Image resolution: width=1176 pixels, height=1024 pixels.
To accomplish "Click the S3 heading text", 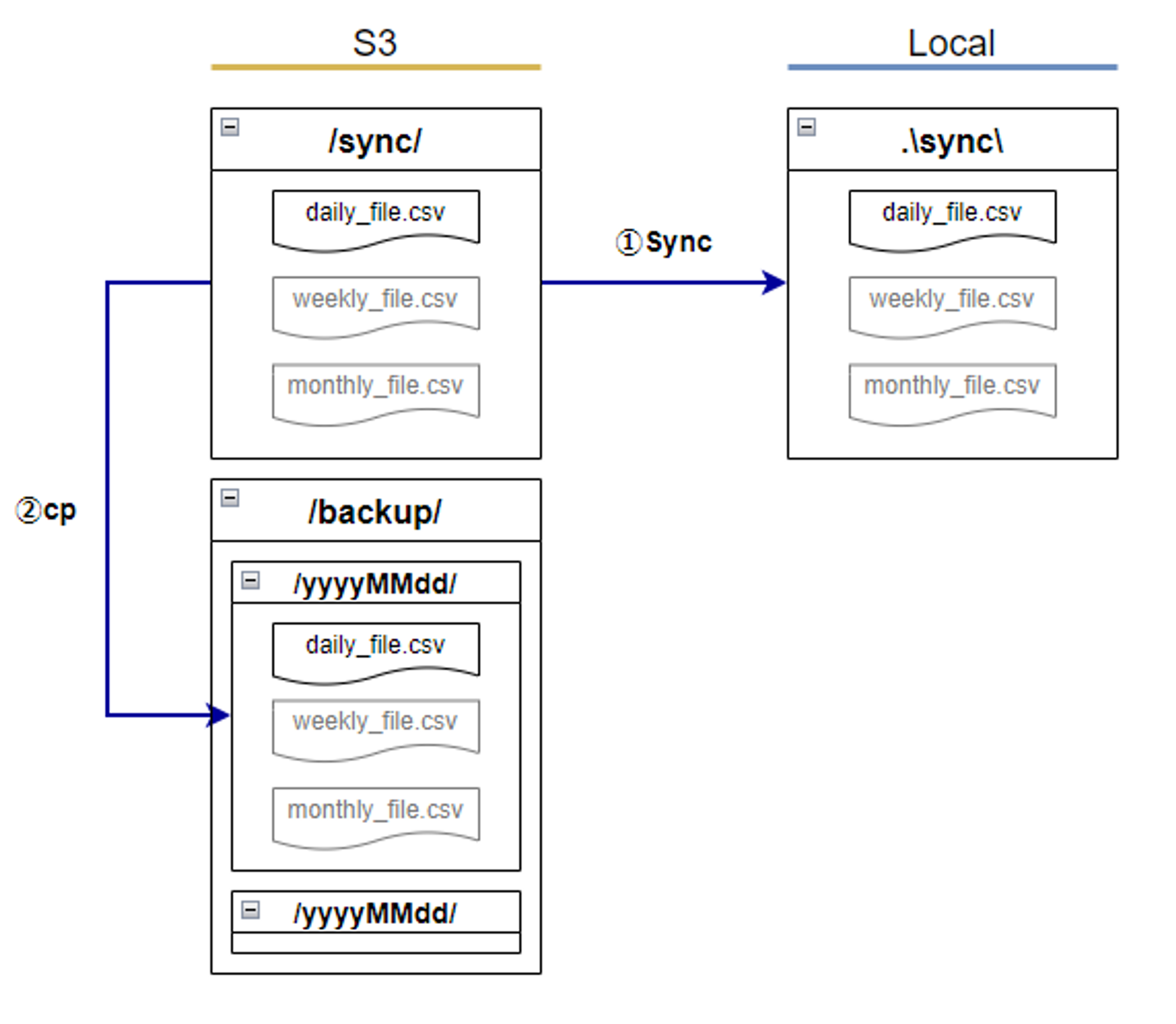I will coord(375,43).
